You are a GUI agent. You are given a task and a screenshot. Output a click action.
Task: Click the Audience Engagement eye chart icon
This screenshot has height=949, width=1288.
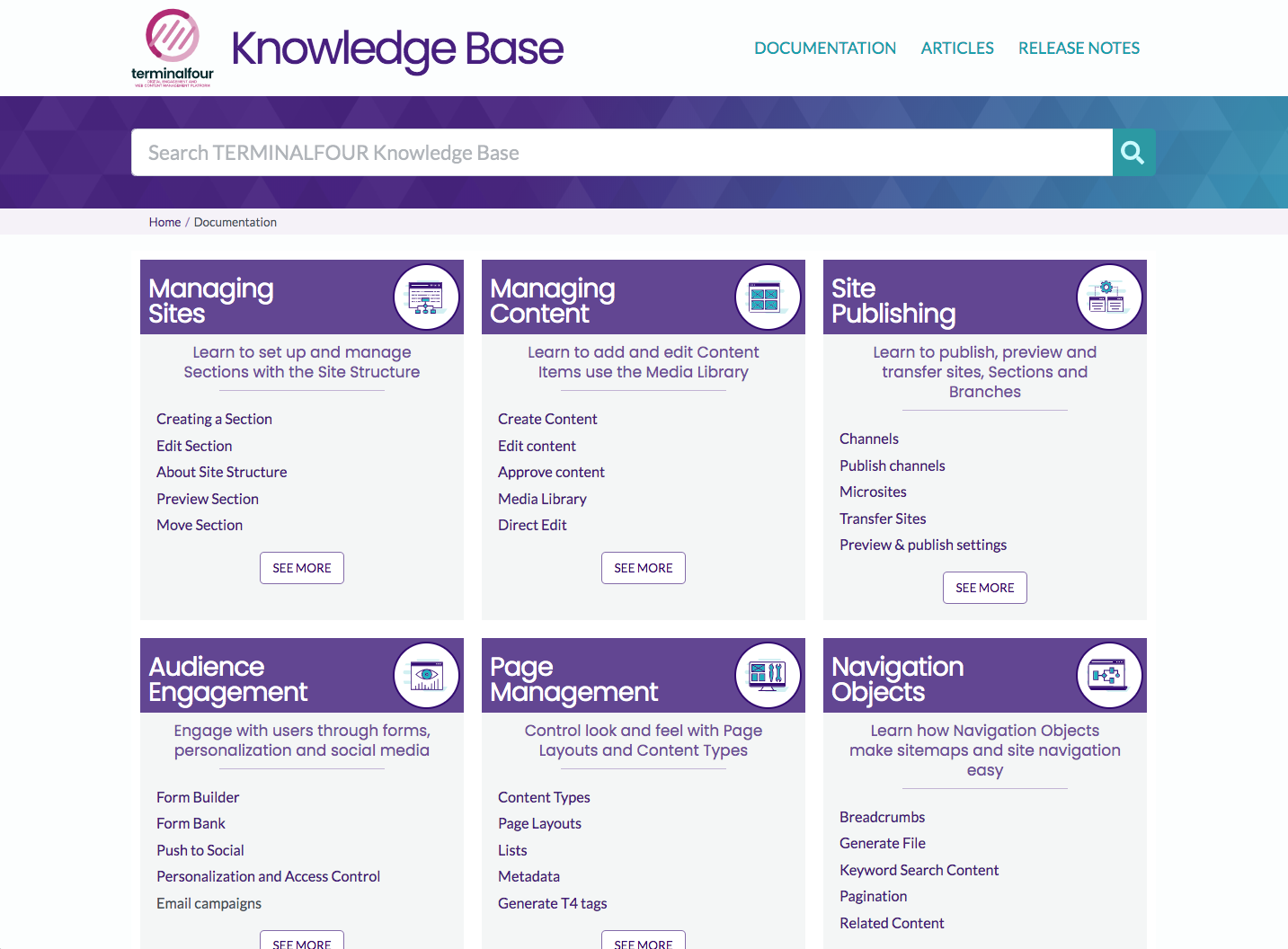click(x=426, y=675)
